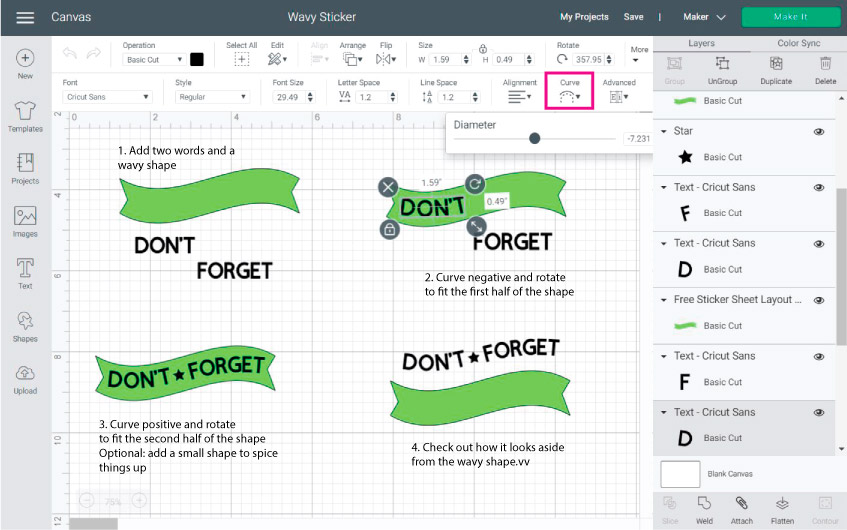
Task: Open the Style Regular dropdown
Action: coord(212,97)
